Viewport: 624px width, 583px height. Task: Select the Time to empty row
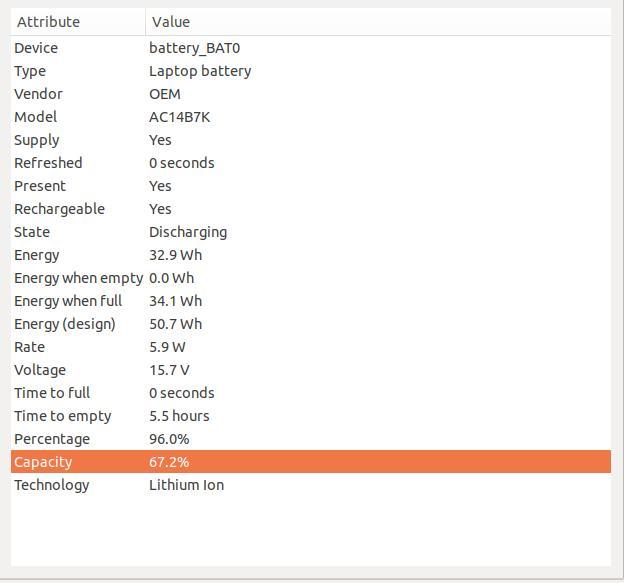[311, 416]
